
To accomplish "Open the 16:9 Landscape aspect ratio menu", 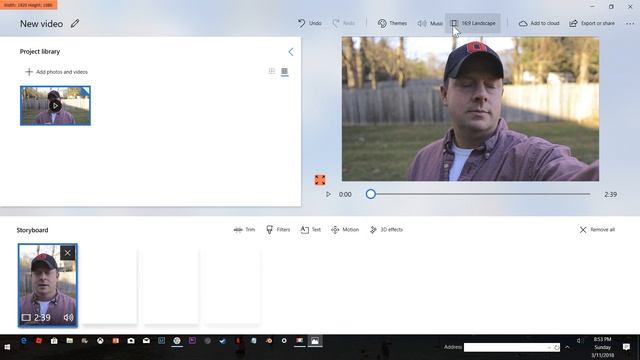I will coord(473,23).
